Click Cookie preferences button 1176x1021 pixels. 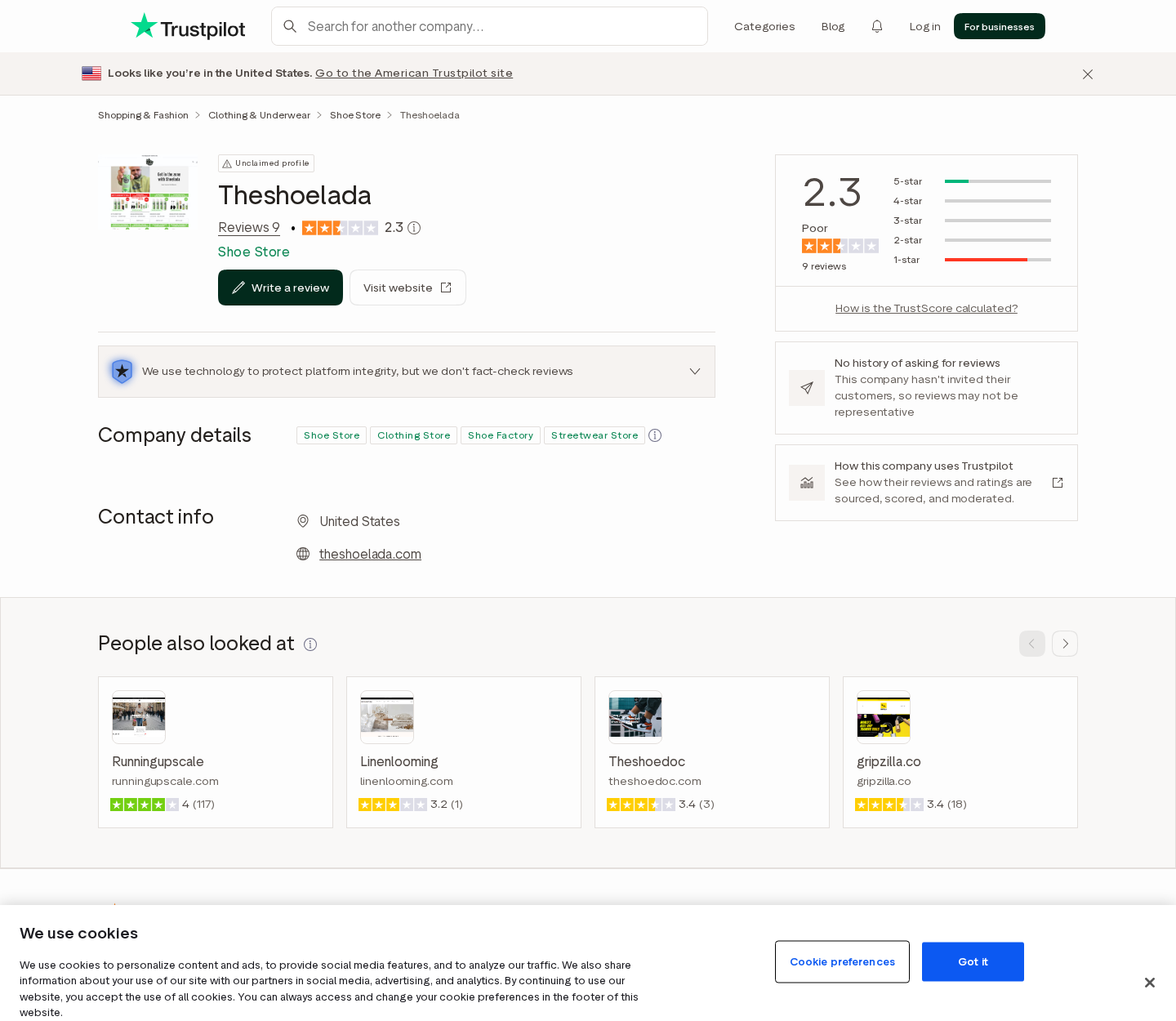pyautogui.click(x=842, y=962)
